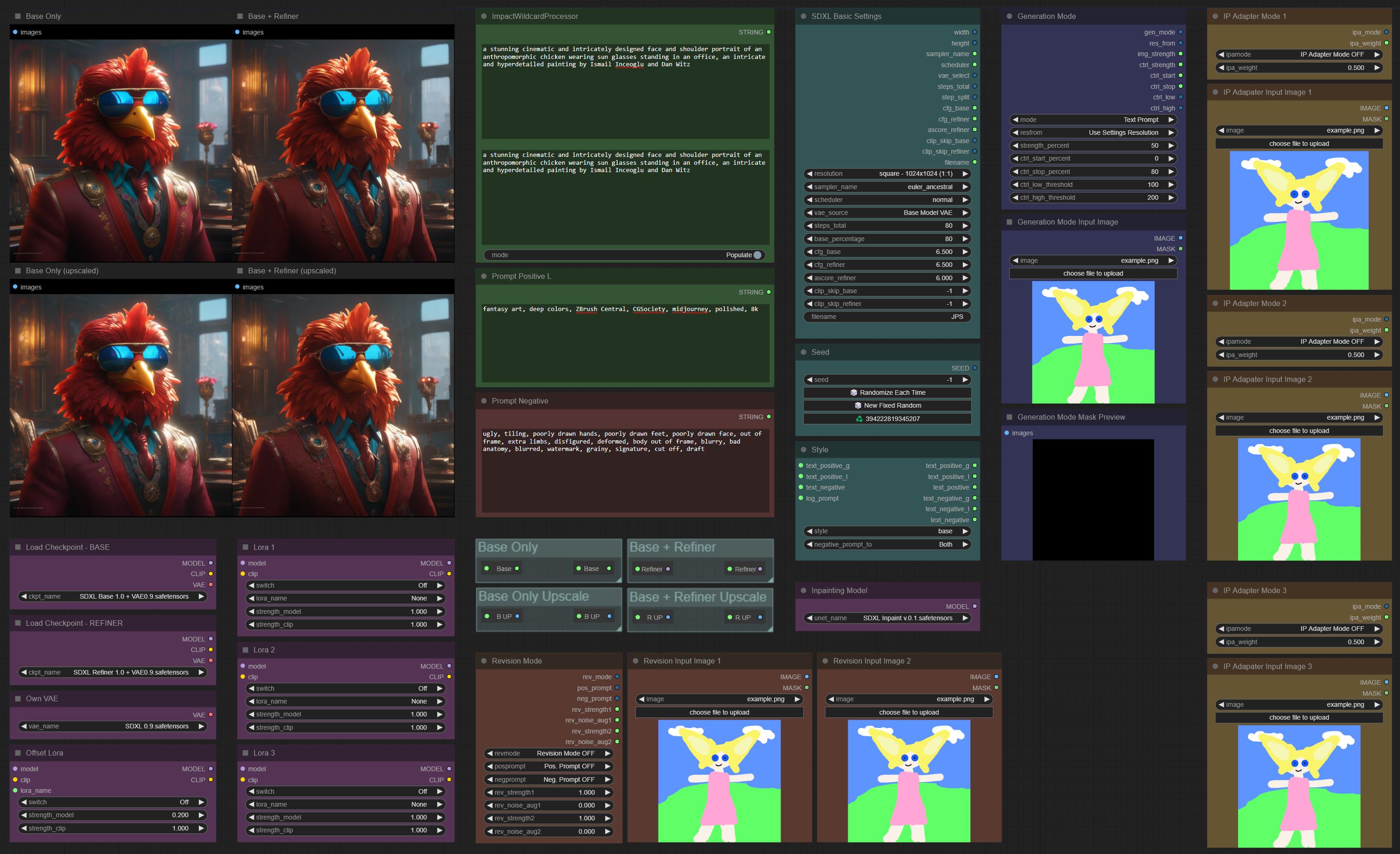Toggle the Lora 1 switch set to Off
The height and width of the screenshot is (854, 1400).
click(x=346, y=585)
